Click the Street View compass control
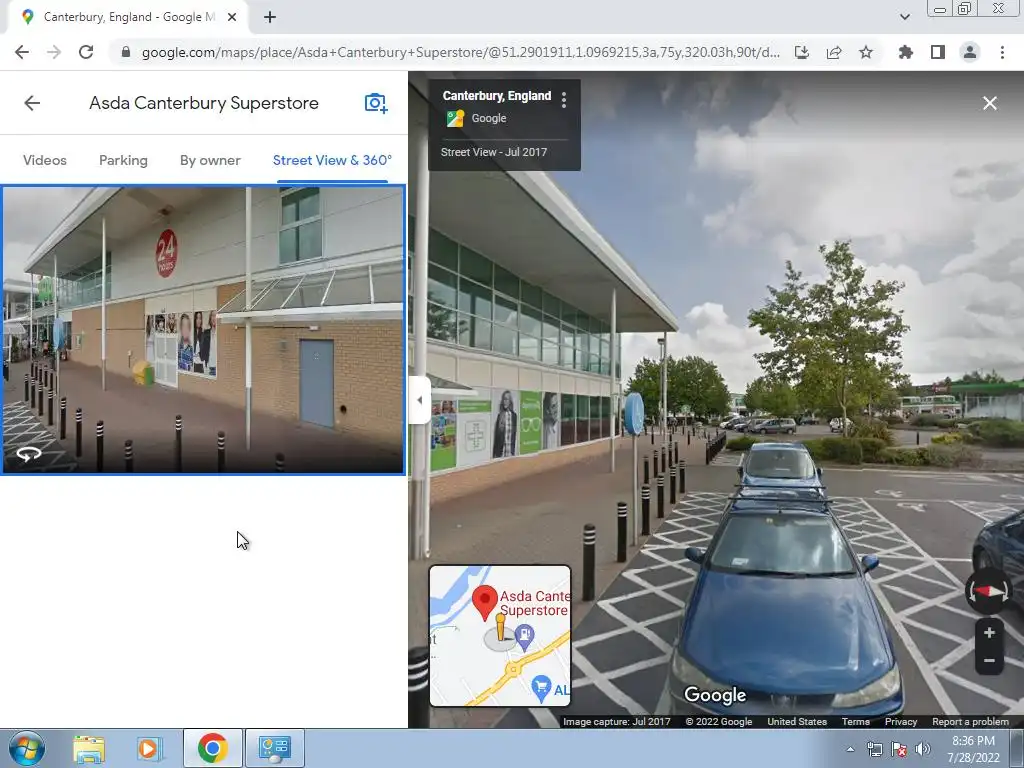This screenshot has width=1024, height=768. (x=988, y=591)
